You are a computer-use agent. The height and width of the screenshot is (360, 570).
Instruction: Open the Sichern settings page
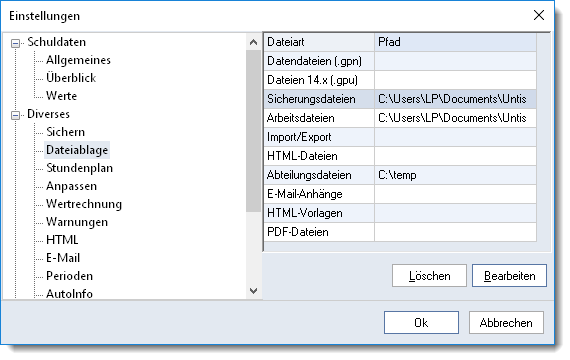point(65,132)
